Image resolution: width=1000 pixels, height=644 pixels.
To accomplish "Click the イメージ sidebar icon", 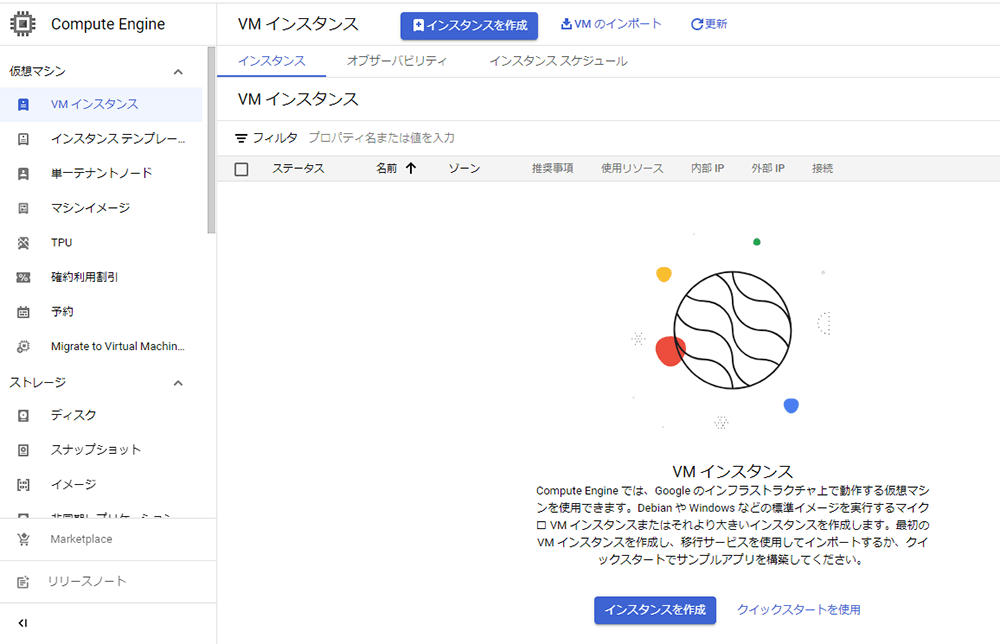I will (x=24, y=485).
